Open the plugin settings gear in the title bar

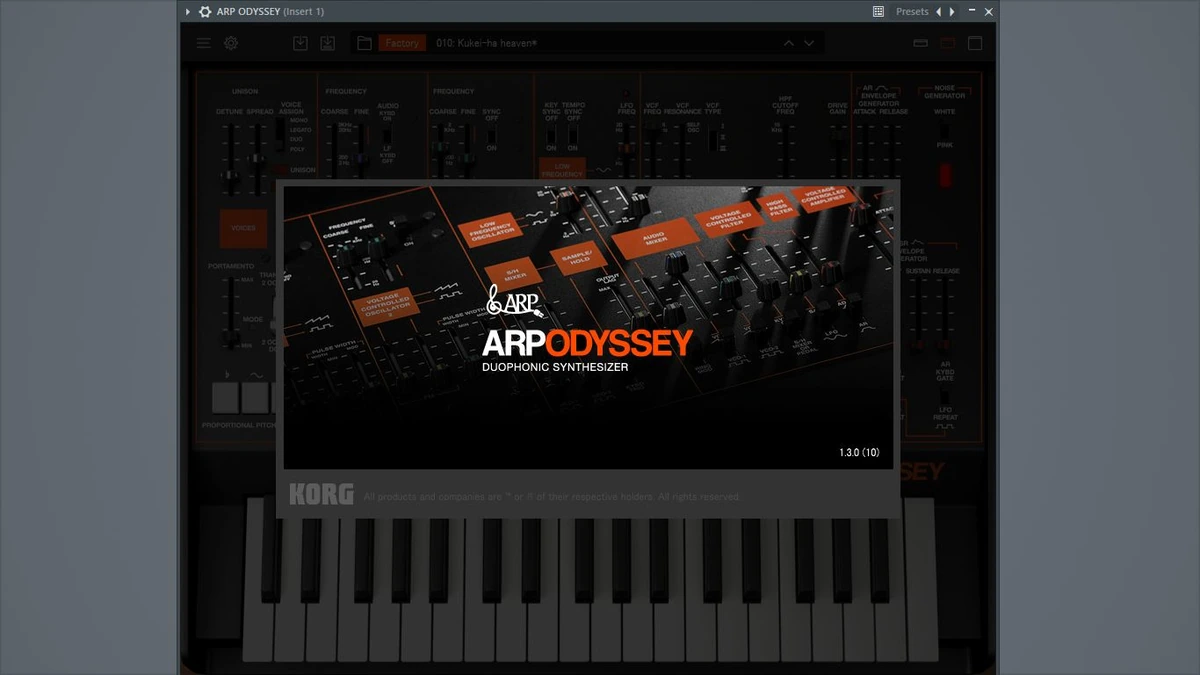[x=205, y=12]
